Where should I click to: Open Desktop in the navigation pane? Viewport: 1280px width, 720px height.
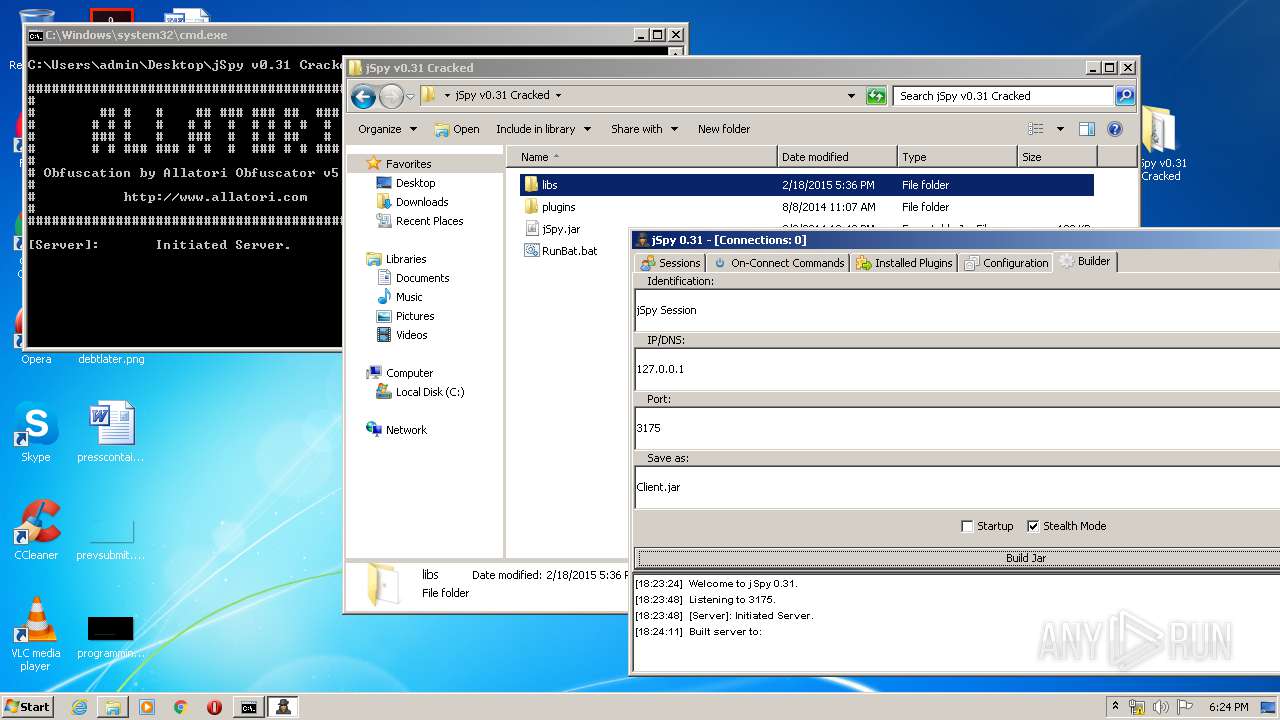(x=415, y=183)
